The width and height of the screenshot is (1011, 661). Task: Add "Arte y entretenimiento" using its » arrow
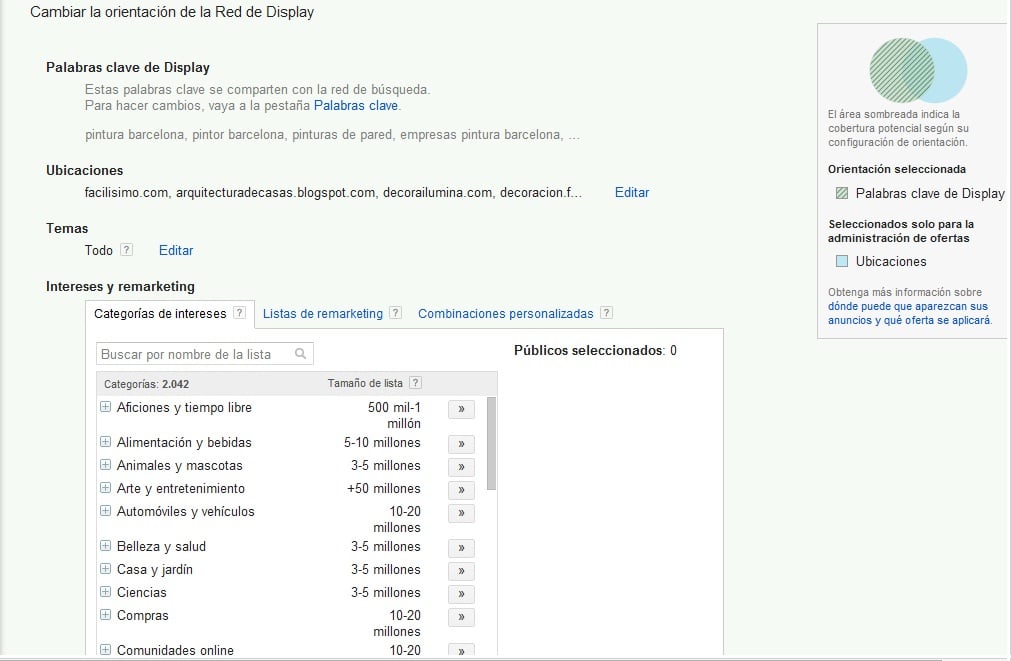coord(460,490)
